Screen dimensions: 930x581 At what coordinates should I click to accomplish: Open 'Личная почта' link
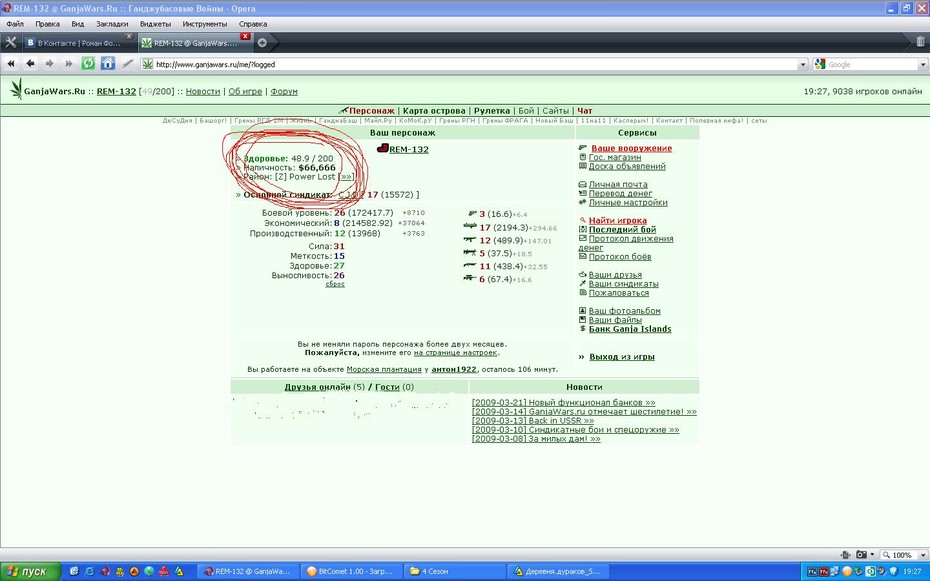pyautogui.click(x=618, y=184)
